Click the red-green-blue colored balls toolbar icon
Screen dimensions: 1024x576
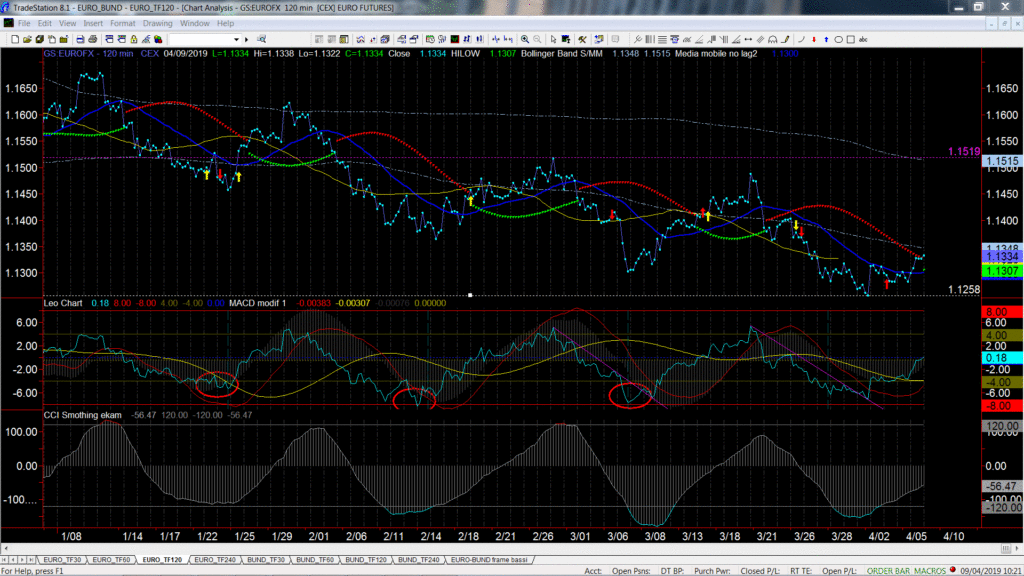pyautogui.click(x=159, y=39)
